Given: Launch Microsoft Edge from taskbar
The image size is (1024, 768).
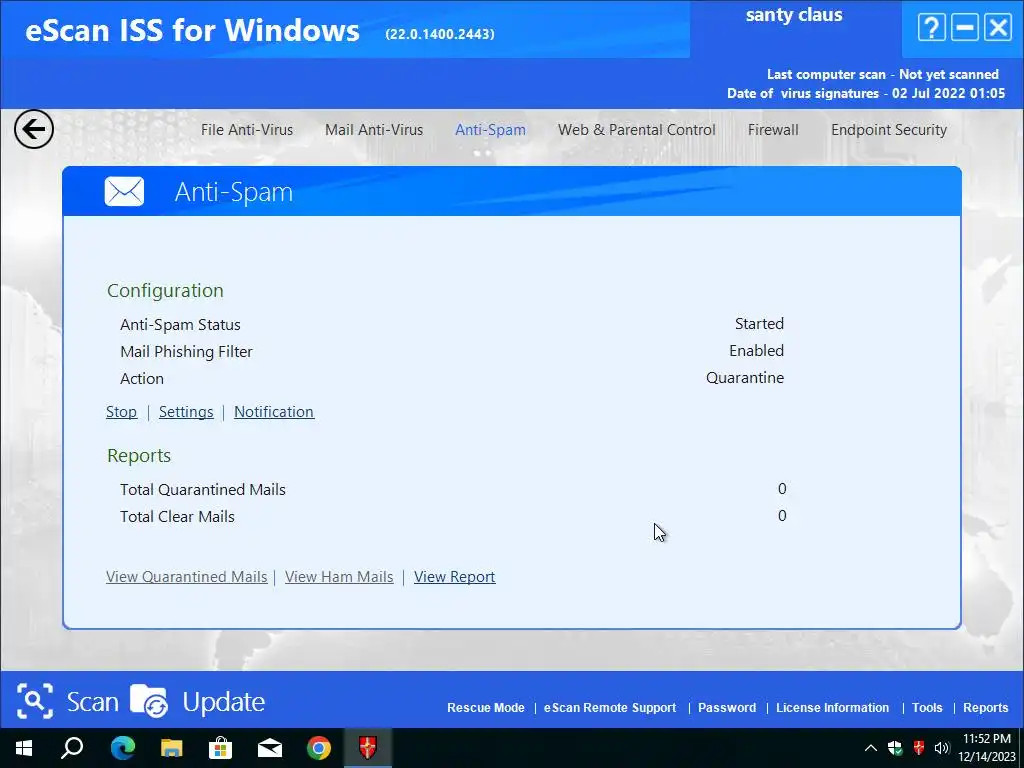Looking at the screenshot, I should [122, 748].
